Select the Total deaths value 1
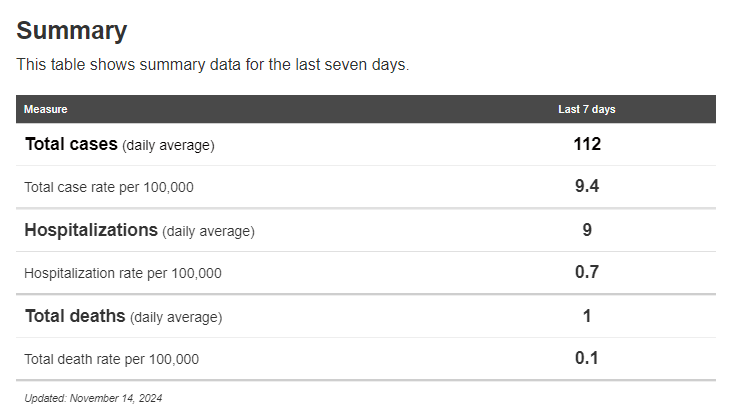 tap(587, 316)
